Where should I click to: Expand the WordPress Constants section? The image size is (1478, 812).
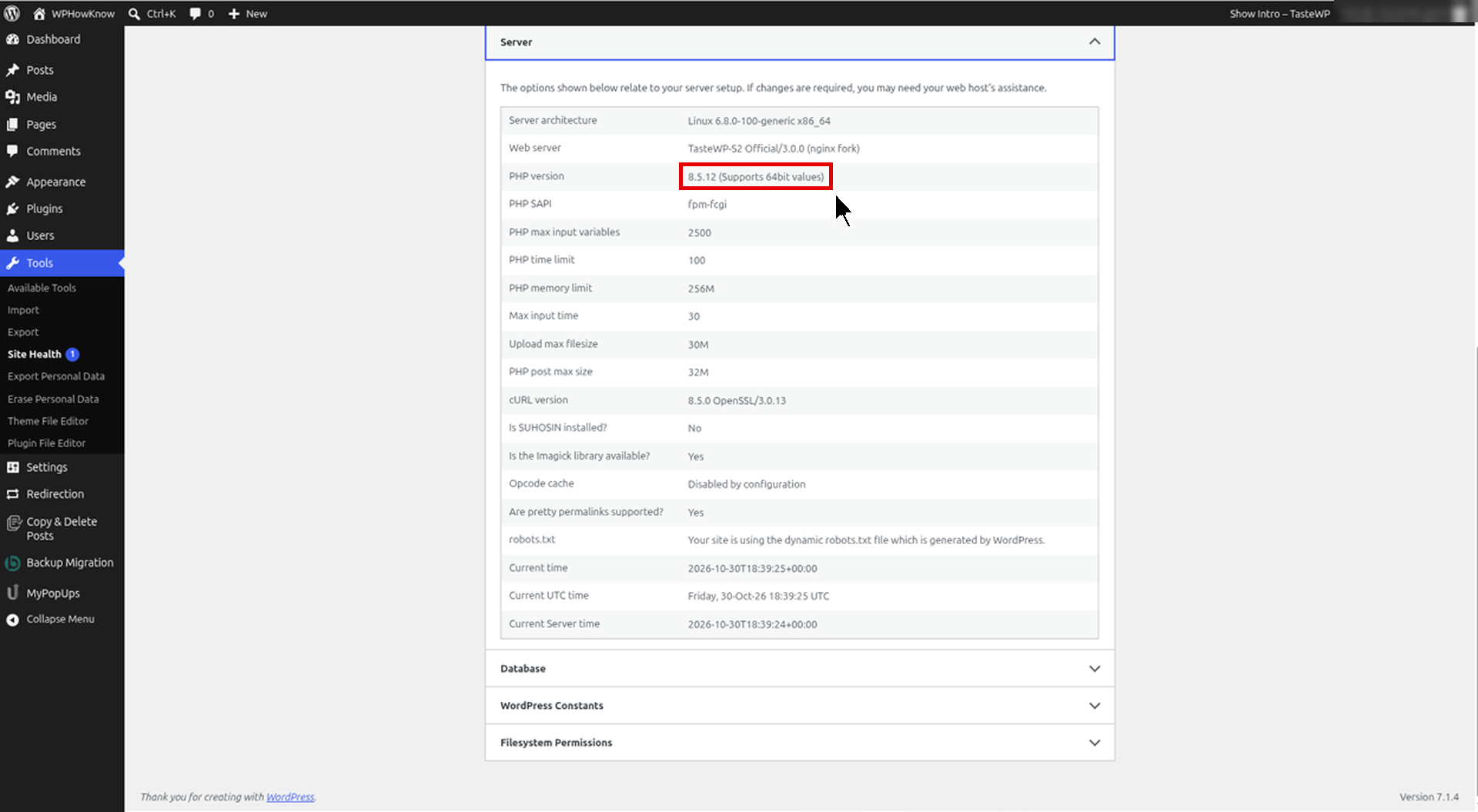(x=800, y=706)
